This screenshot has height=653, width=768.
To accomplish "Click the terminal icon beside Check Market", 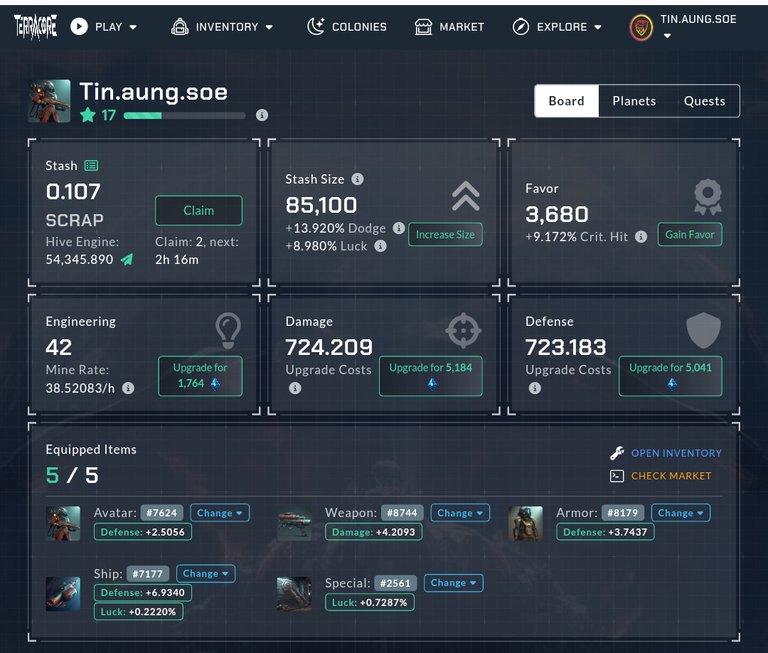I will point(617,476).
